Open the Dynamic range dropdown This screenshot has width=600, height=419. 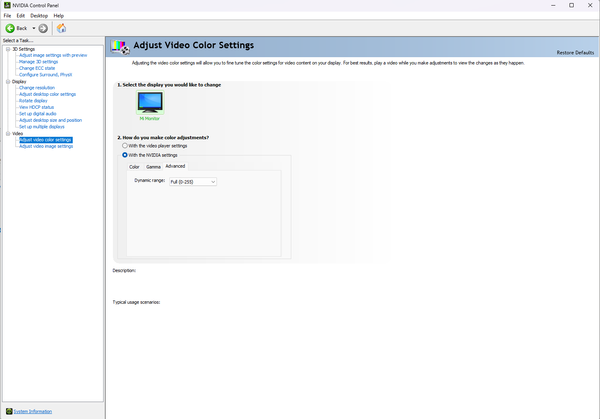coord(192,182)
